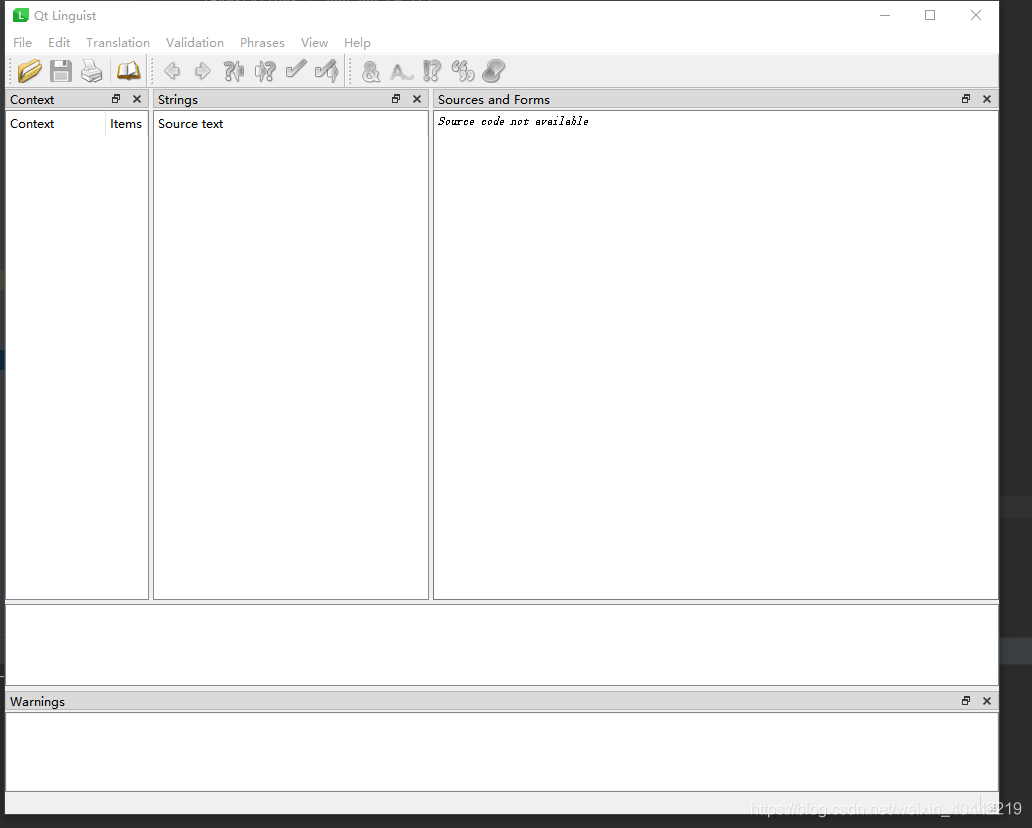
Task: Open the File menu
Action: point(22,42)
